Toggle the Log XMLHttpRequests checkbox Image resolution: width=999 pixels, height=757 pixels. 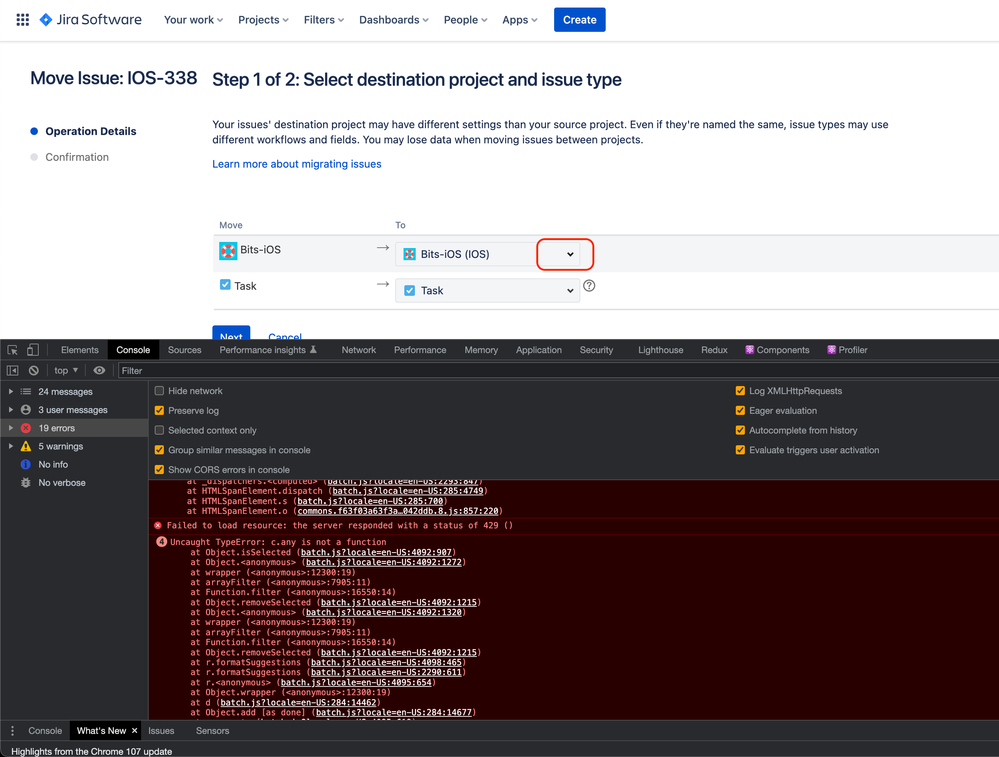(x=740, y=391)
